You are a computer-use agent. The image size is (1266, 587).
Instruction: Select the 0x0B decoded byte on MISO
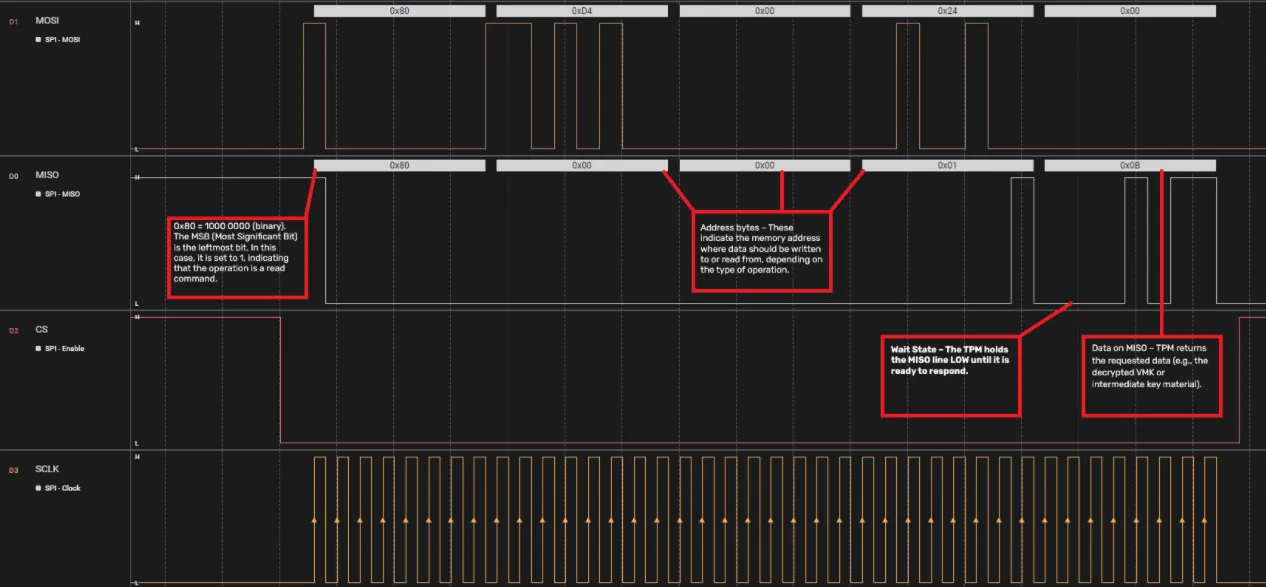(x=1129, y=165)
